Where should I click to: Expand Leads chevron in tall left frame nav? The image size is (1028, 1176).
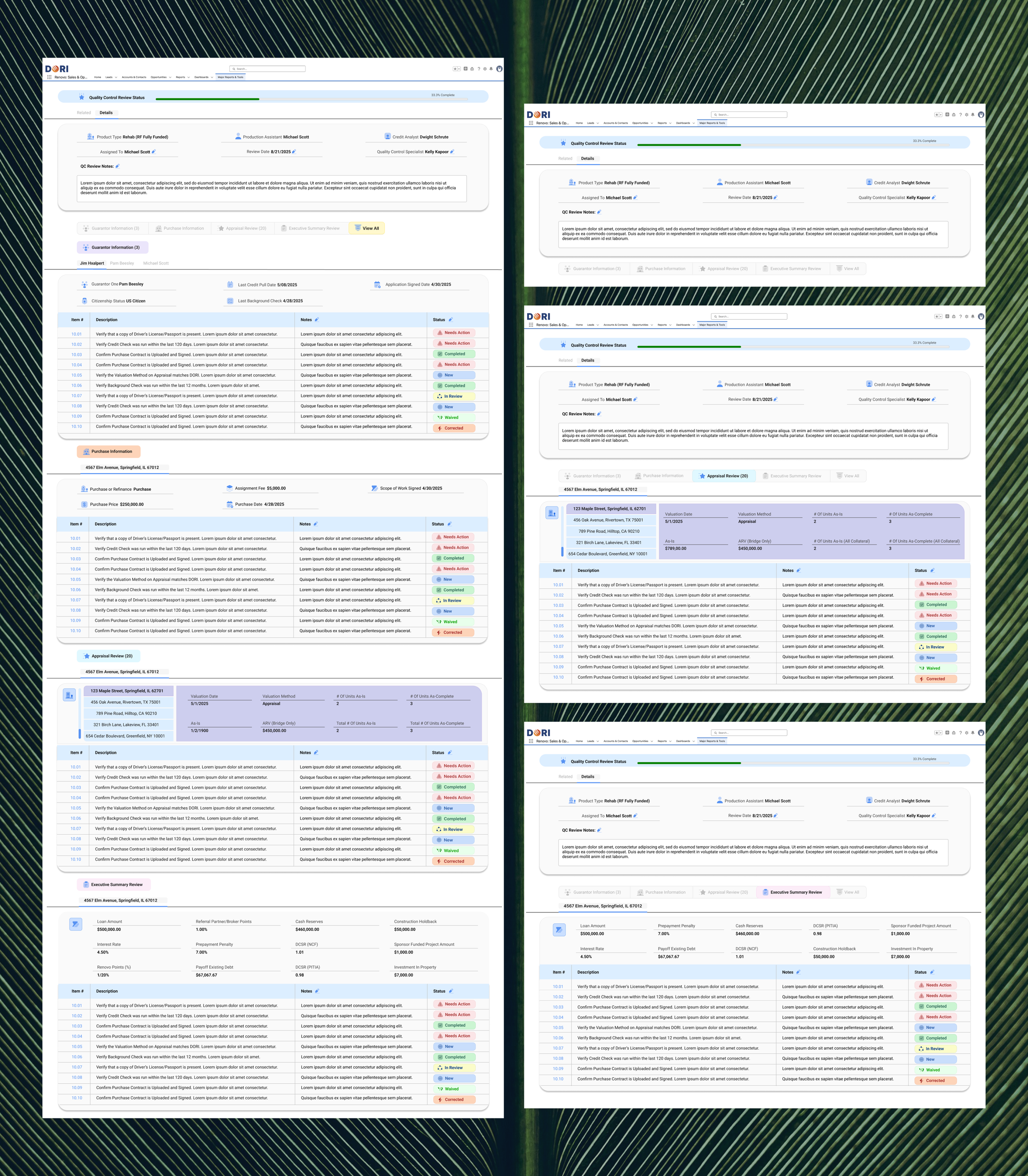point(116,77)
